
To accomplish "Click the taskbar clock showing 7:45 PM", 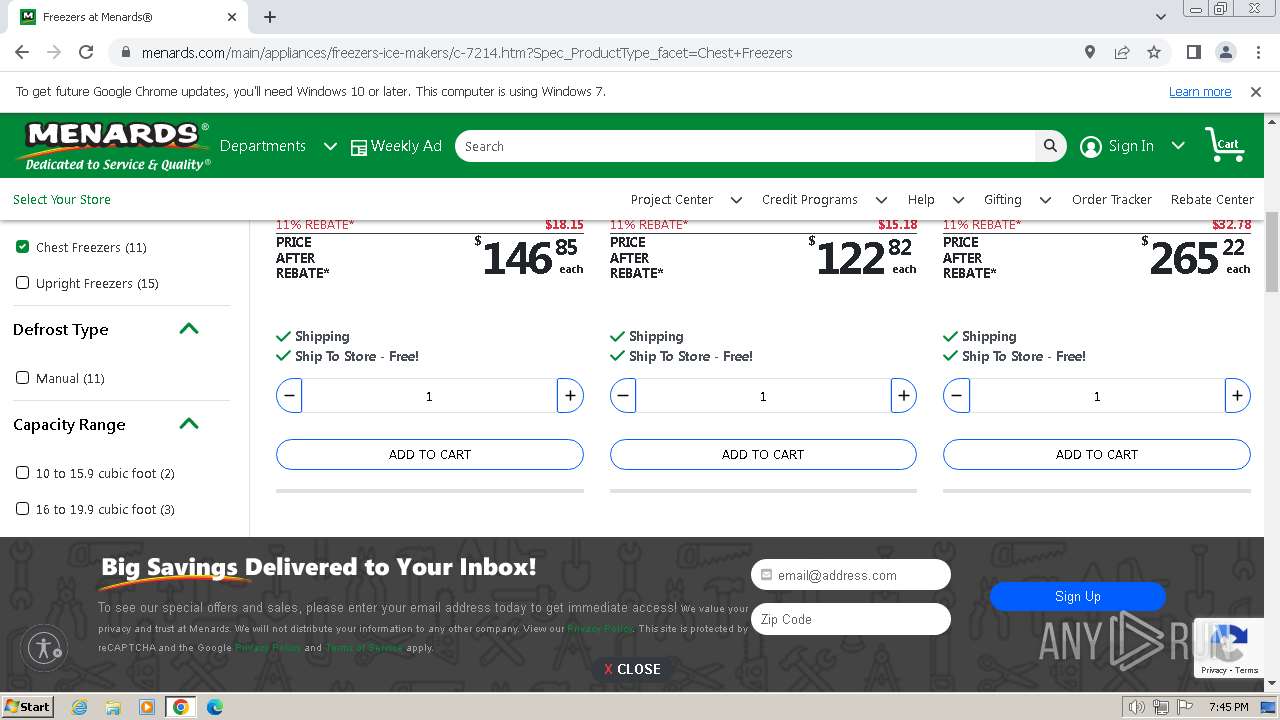I will tap(1228, 707).
